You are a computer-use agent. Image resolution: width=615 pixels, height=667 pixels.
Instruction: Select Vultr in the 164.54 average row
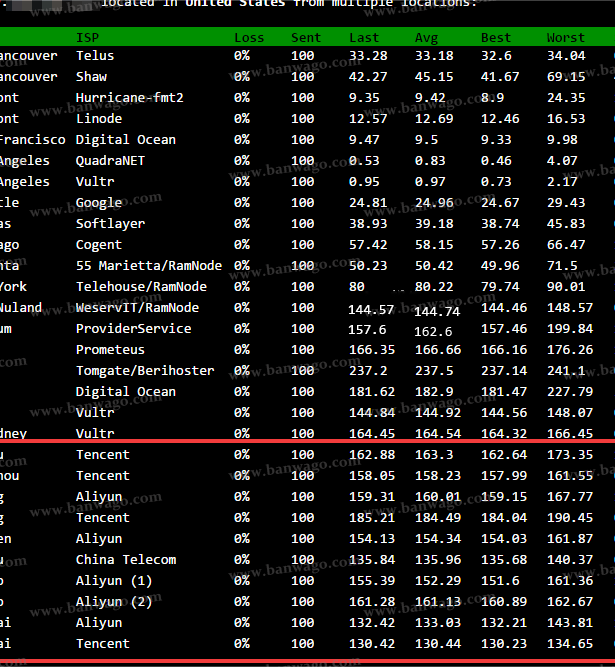pyautogui.click(x=95, y=434)
